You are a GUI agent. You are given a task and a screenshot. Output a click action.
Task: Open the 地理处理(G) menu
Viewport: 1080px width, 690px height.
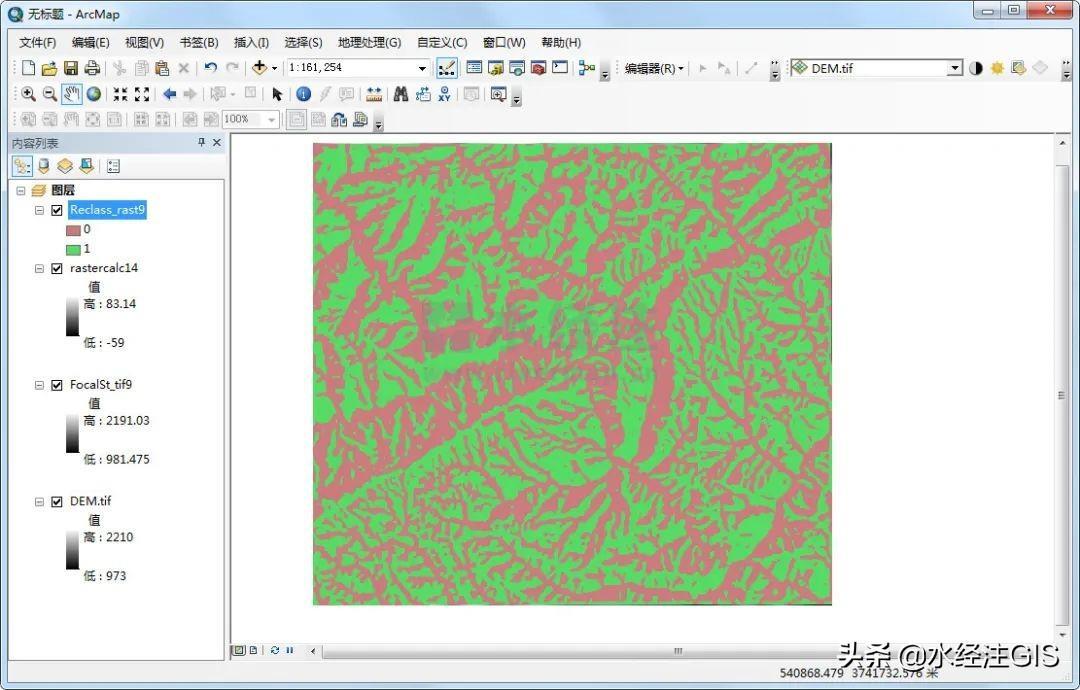(x=369, y=42)
